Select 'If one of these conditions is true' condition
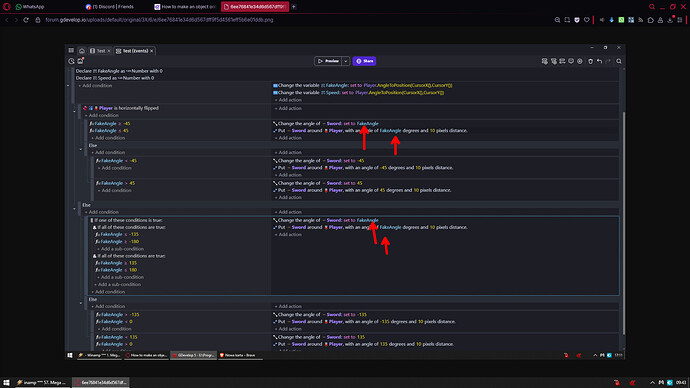690x388 pixels. (x=126, y=220)
